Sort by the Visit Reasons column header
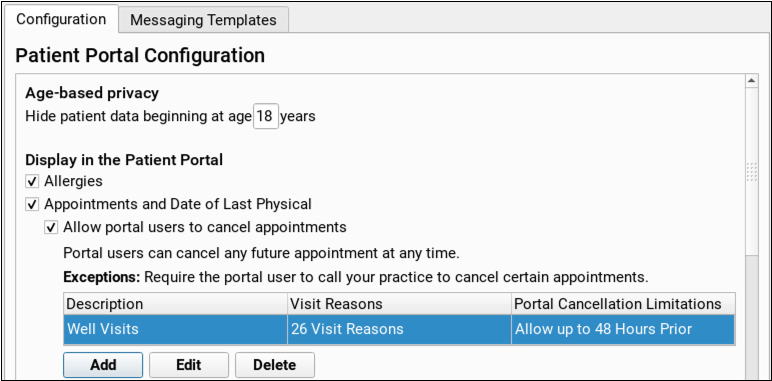Viewport: 772px width, 381px height. pos(399,304)
